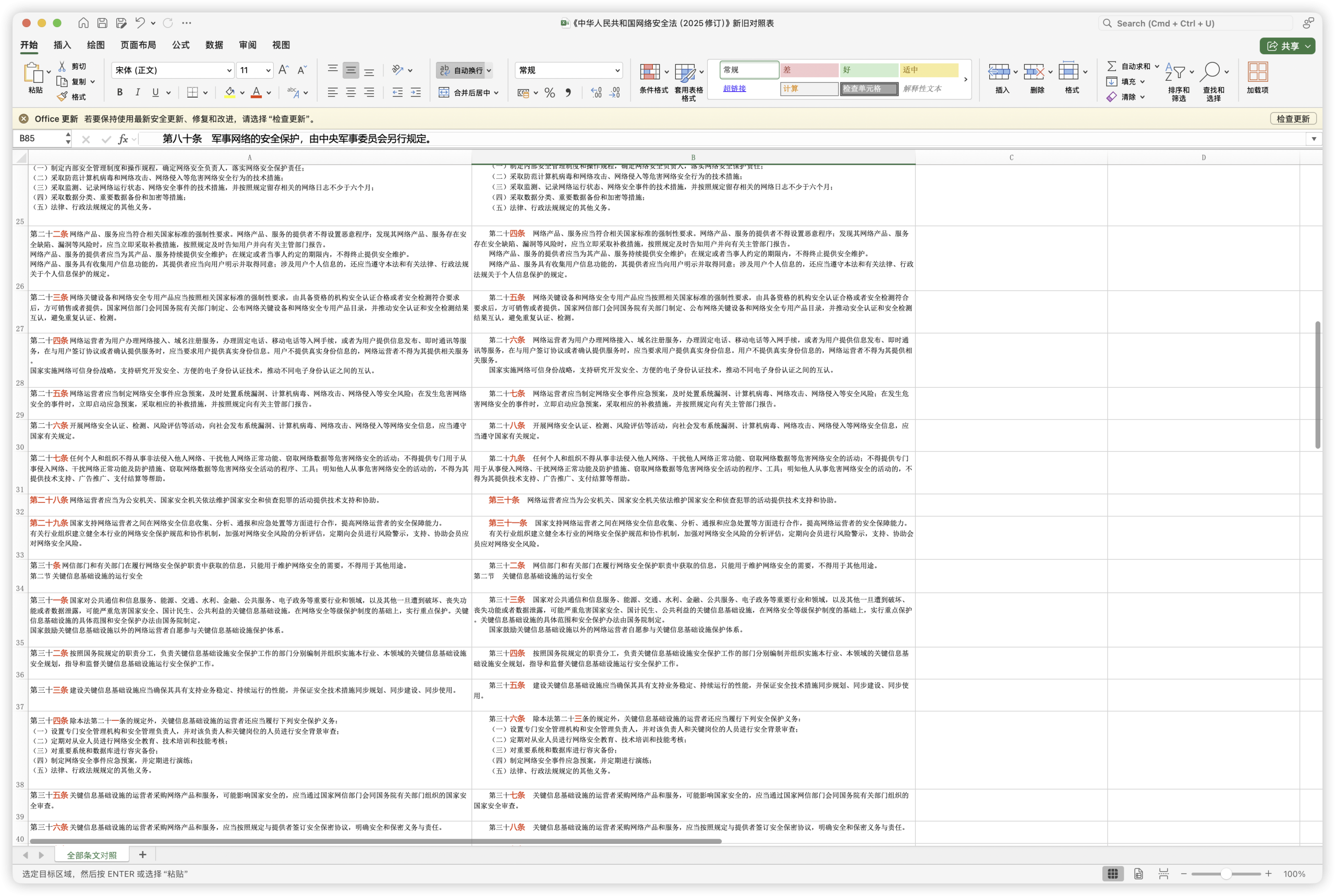1335x896 pixels.
Task: Click the 共享 share button
Action: [1287, 46]
